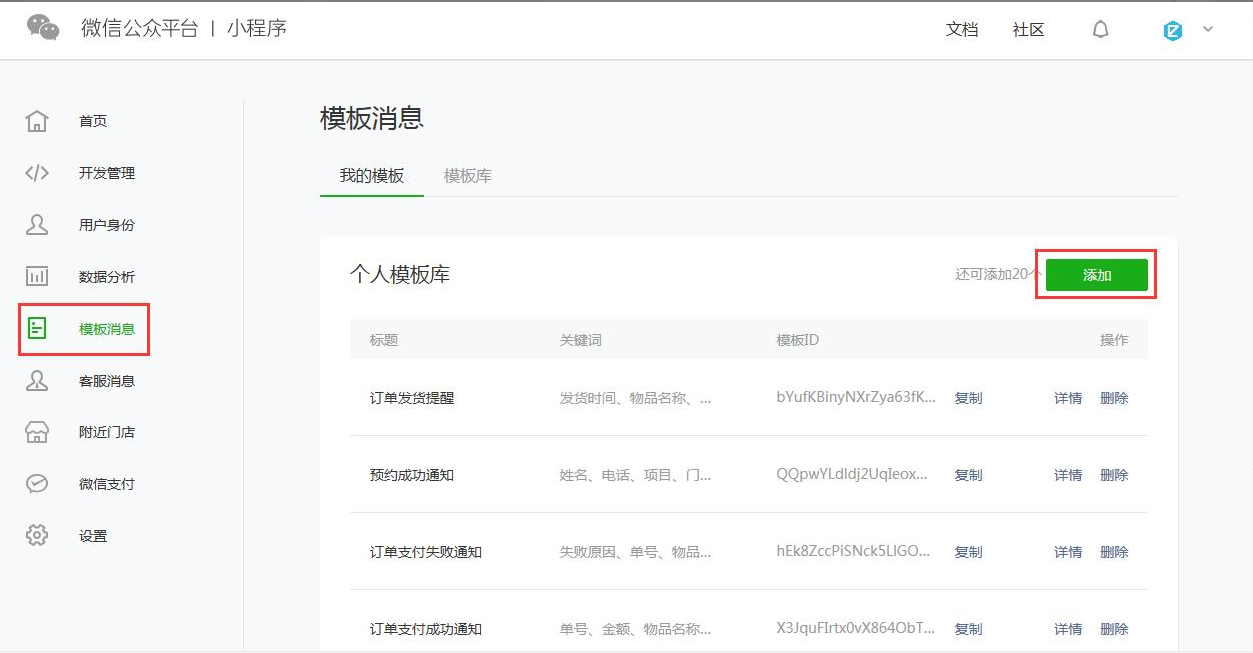Screen dimensions: 1253x653
Task: Click the green 添加 button
Action: pyautogui.click(x=1096, y=275)
